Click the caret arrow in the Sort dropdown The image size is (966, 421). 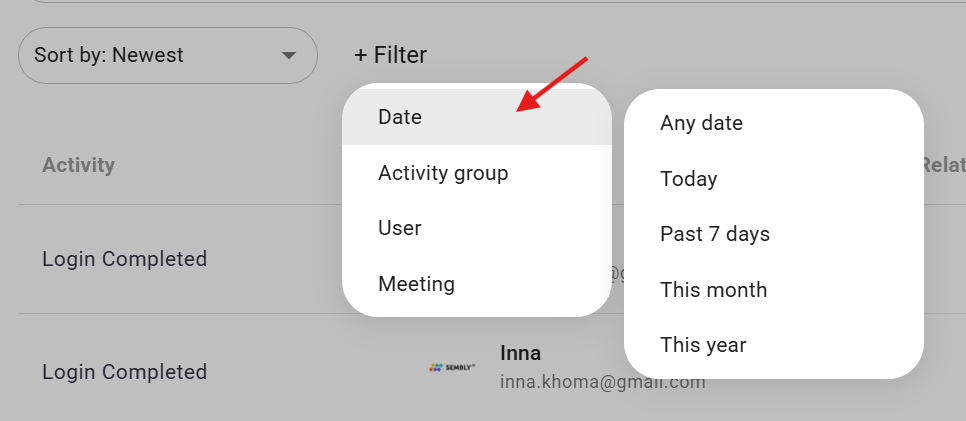[x=289, y=55]
